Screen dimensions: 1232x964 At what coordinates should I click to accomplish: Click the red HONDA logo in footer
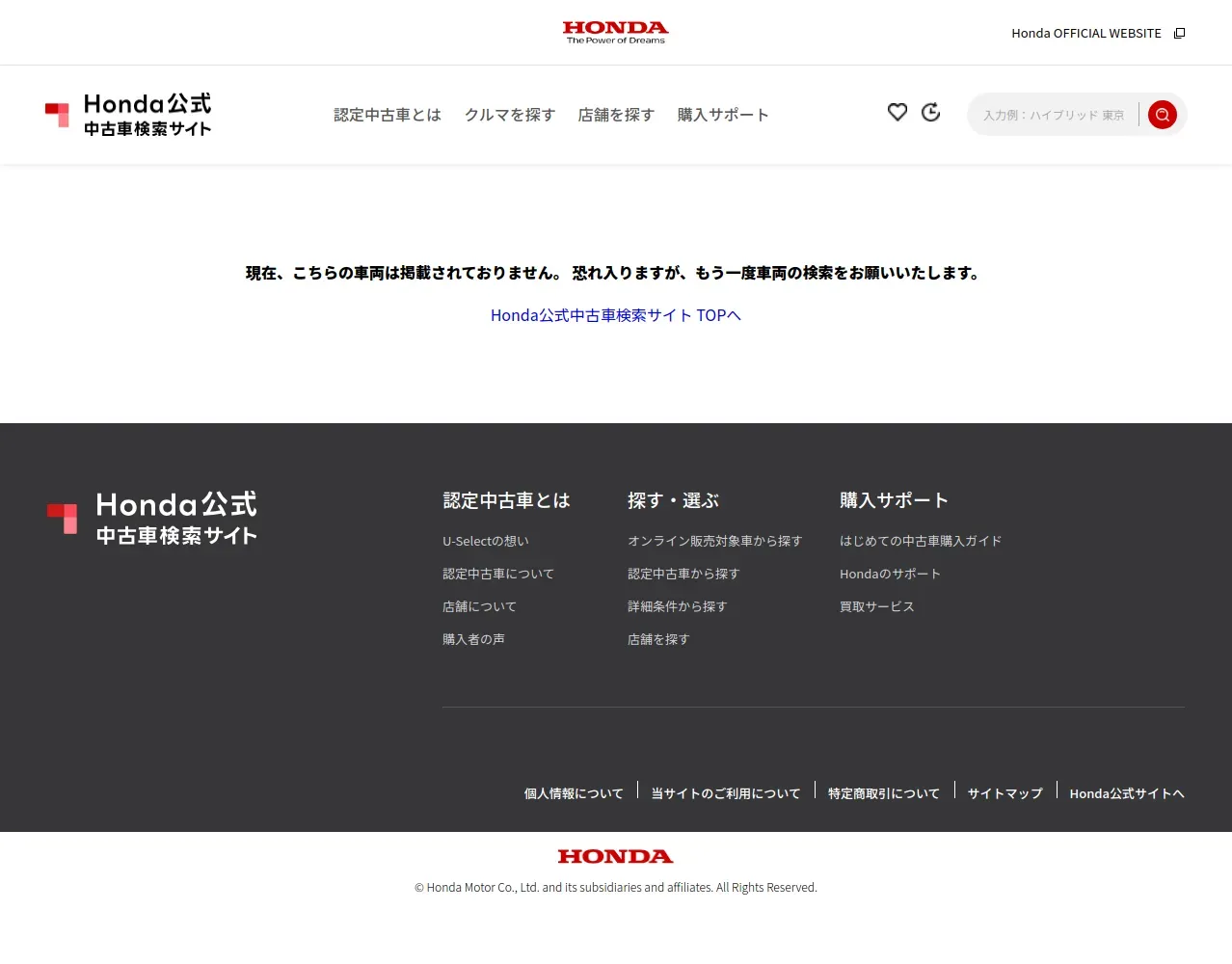point(615,856)
